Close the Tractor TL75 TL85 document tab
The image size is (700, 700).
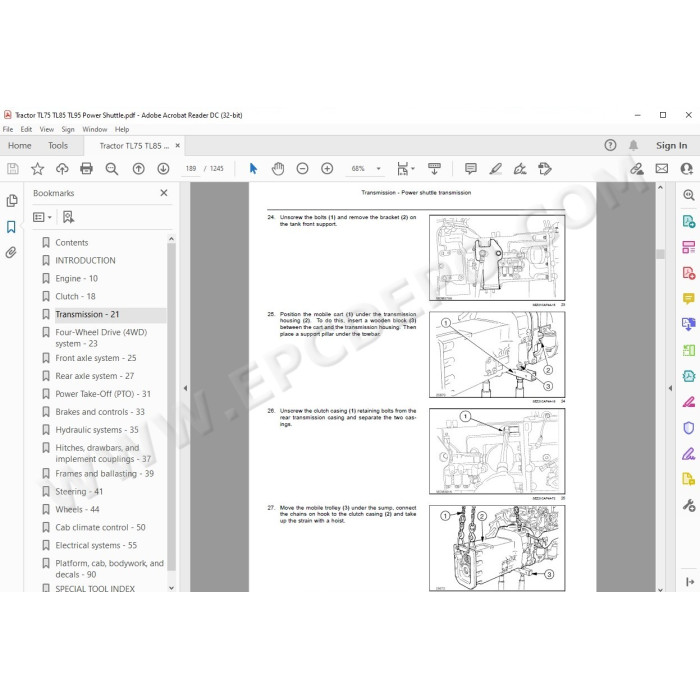[x=178, y=146]
